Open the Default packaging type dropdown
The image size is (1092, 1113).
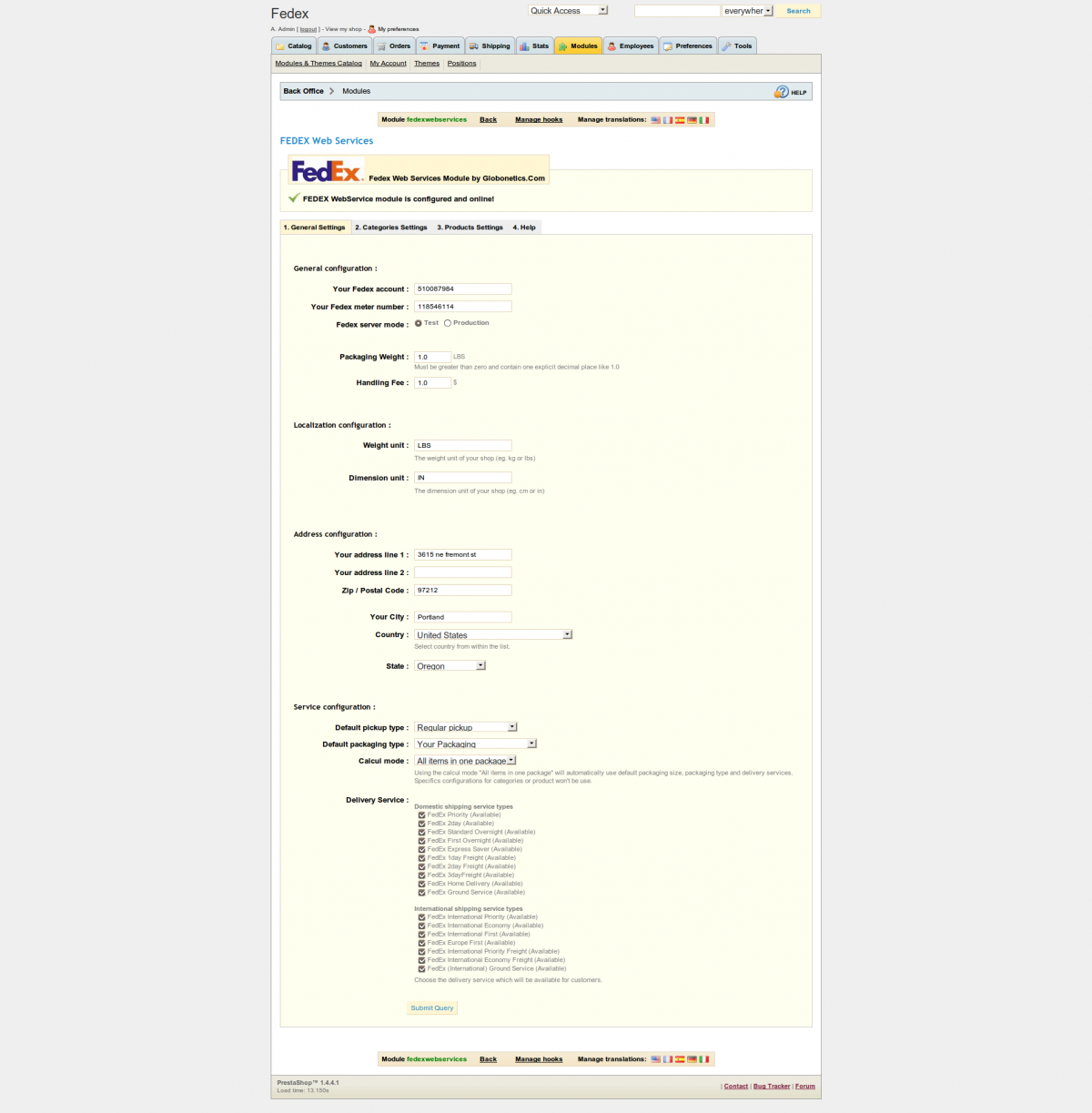pos(476,744)
